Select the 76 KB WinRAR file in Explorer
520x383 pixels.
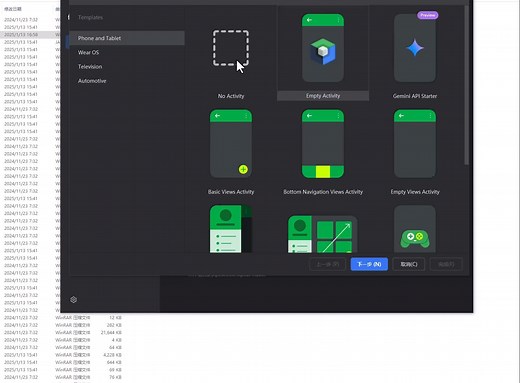[x=63, y=377]
